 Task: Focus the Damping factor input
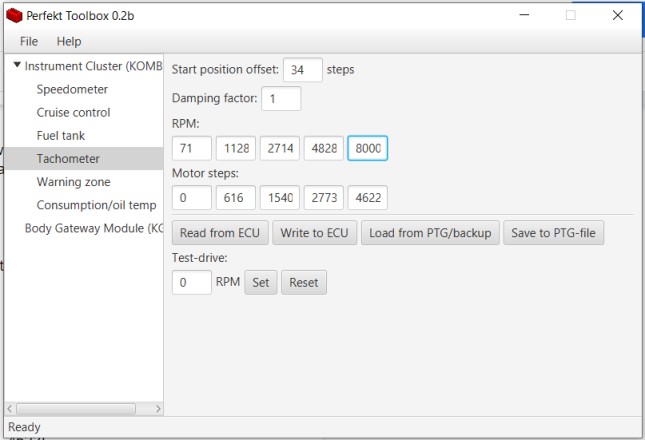point(281,98)
